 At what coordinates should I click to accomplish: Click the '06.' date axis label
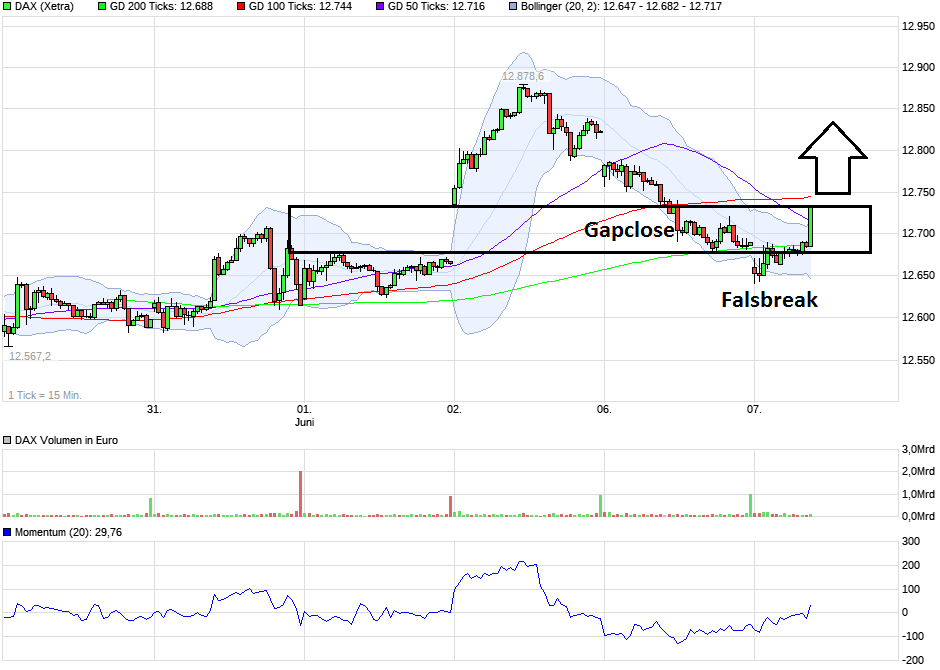[604, 409]
